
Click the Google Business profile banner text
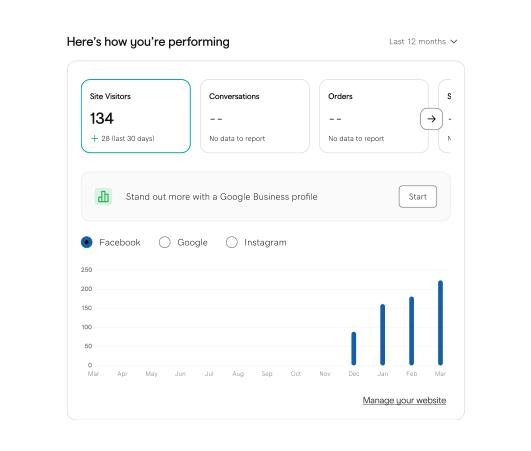tap(221, 197)
